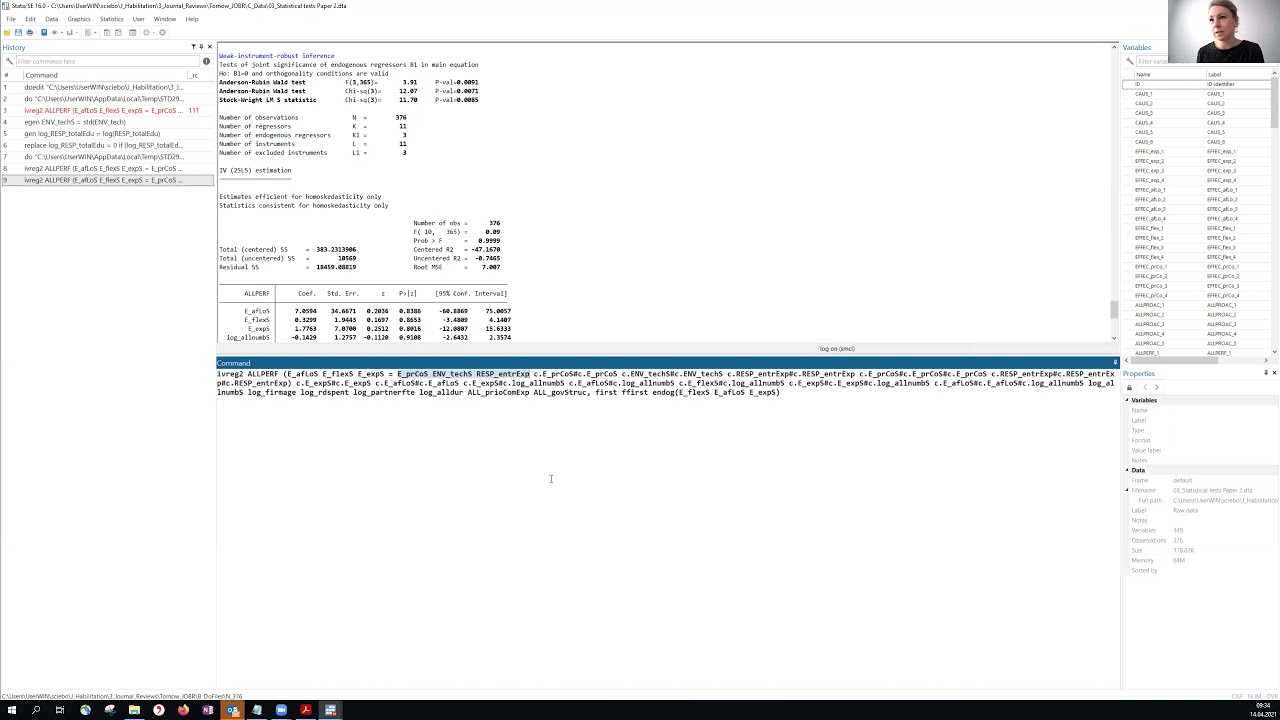
Task: Click the Save toolbar icon
Action: pos(18,32)
